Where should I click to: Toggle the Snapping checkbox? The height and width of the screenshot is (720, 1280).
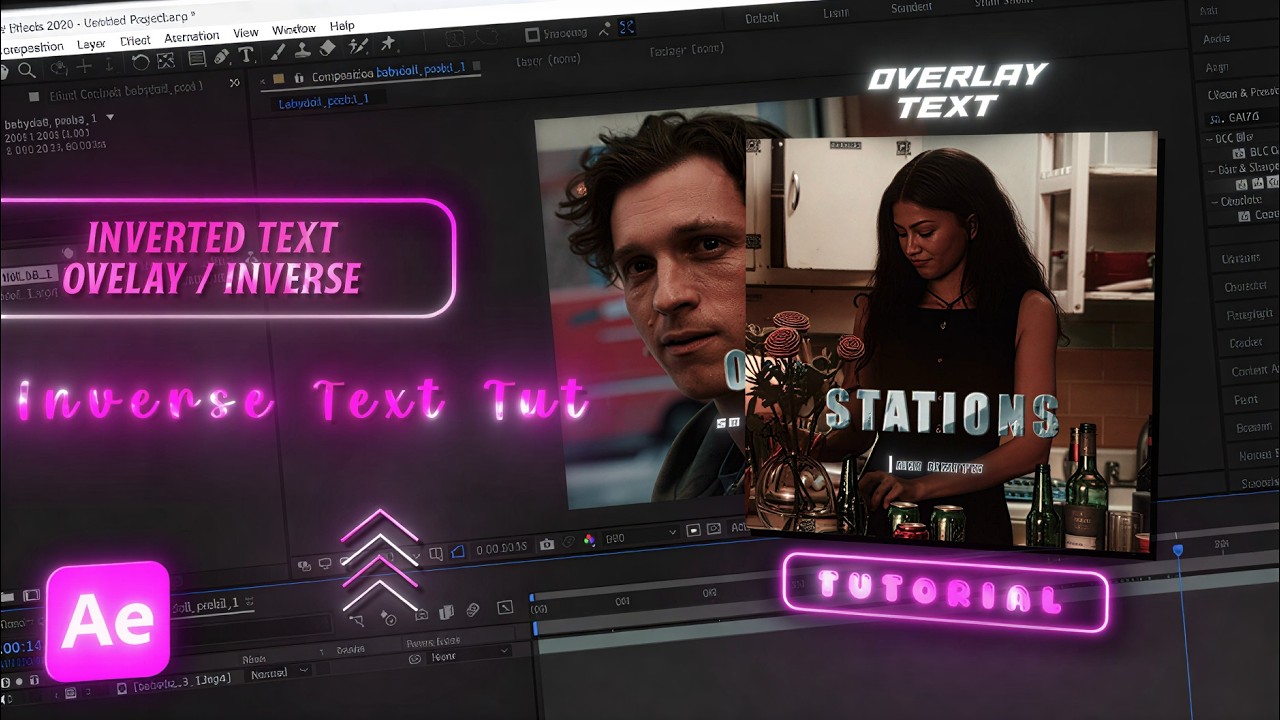click(533, 34)
